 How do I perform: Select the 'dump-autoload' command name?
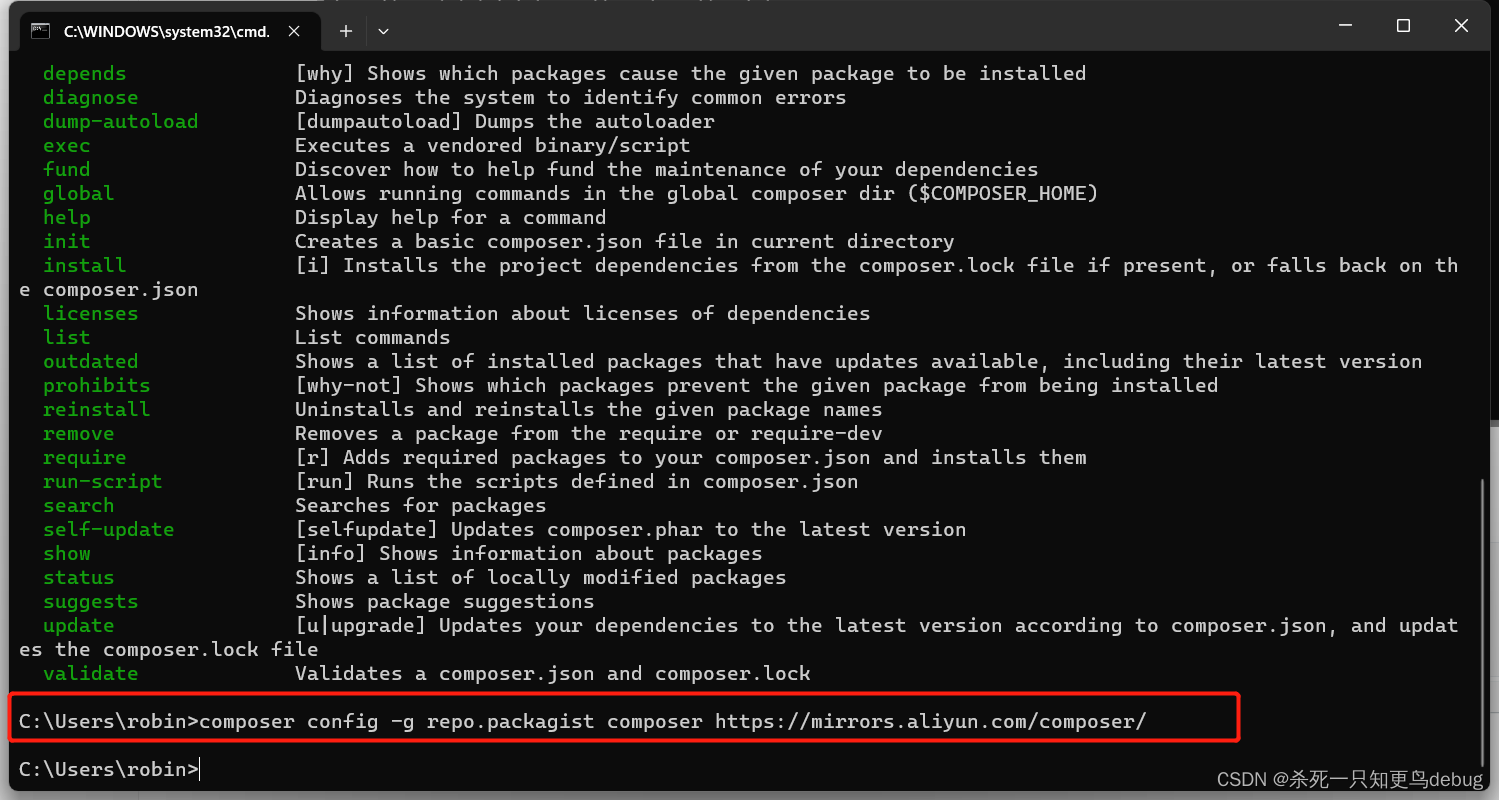[x=120, y=121]
